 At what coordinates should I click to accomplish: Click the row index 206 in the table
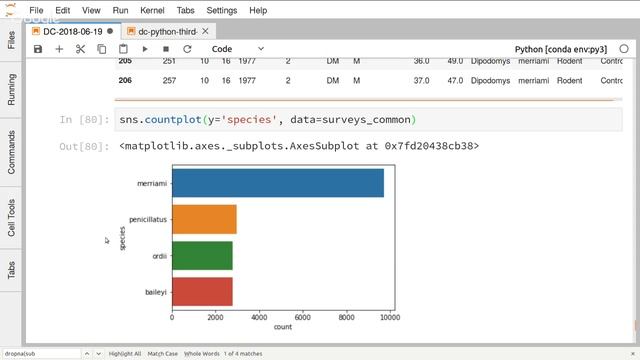125,80
